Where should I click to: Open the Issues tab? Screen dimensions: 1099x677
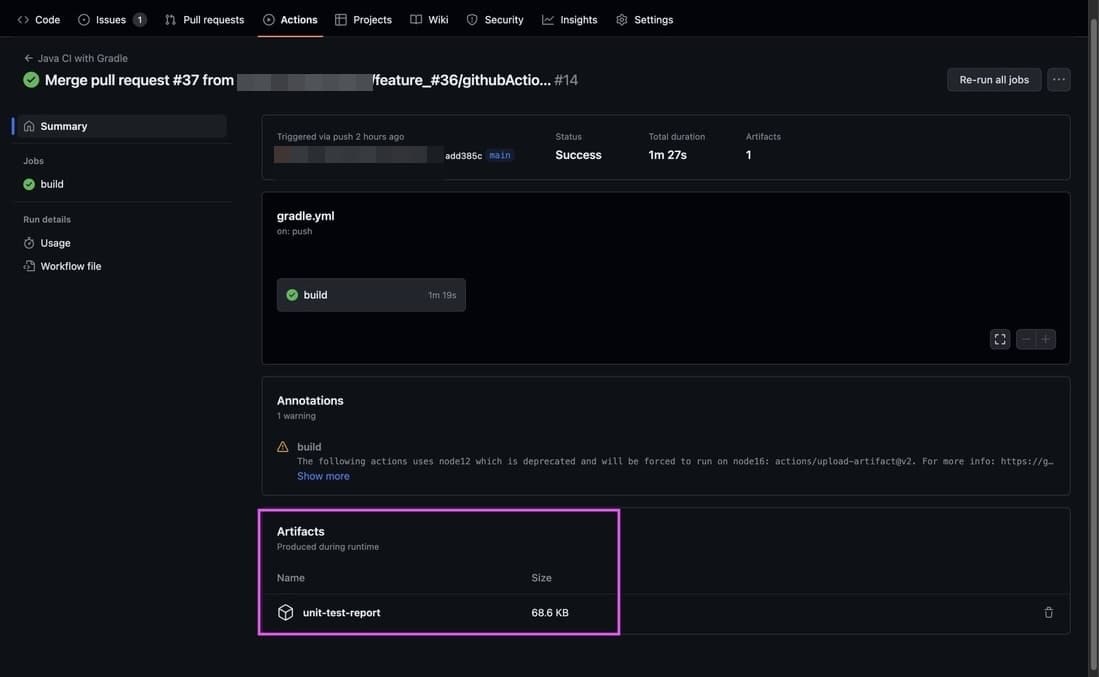[x=111, y=20]
